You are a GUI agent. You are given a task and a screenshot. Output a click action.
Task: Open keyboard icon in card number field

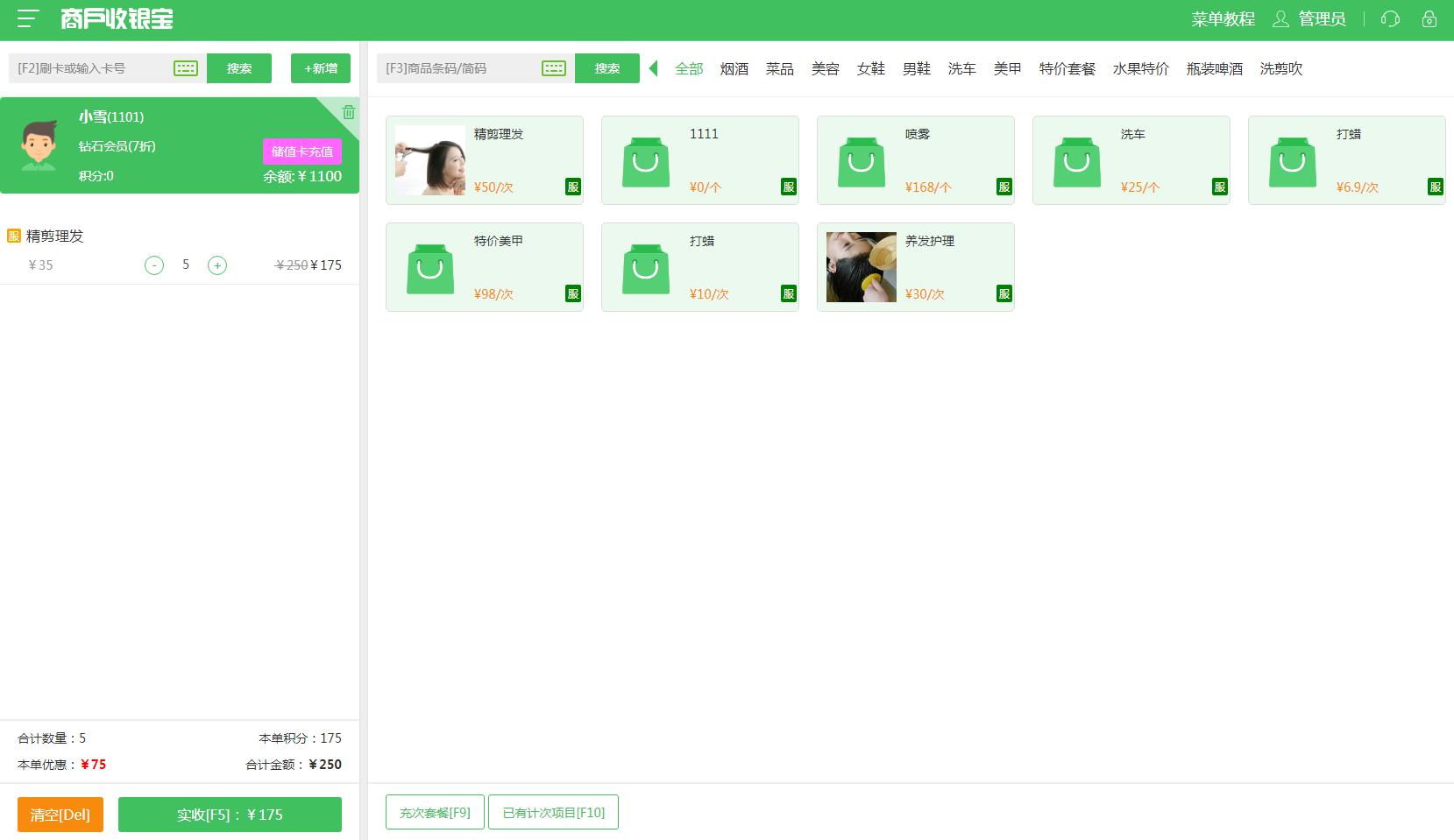[x=186, y=68]
